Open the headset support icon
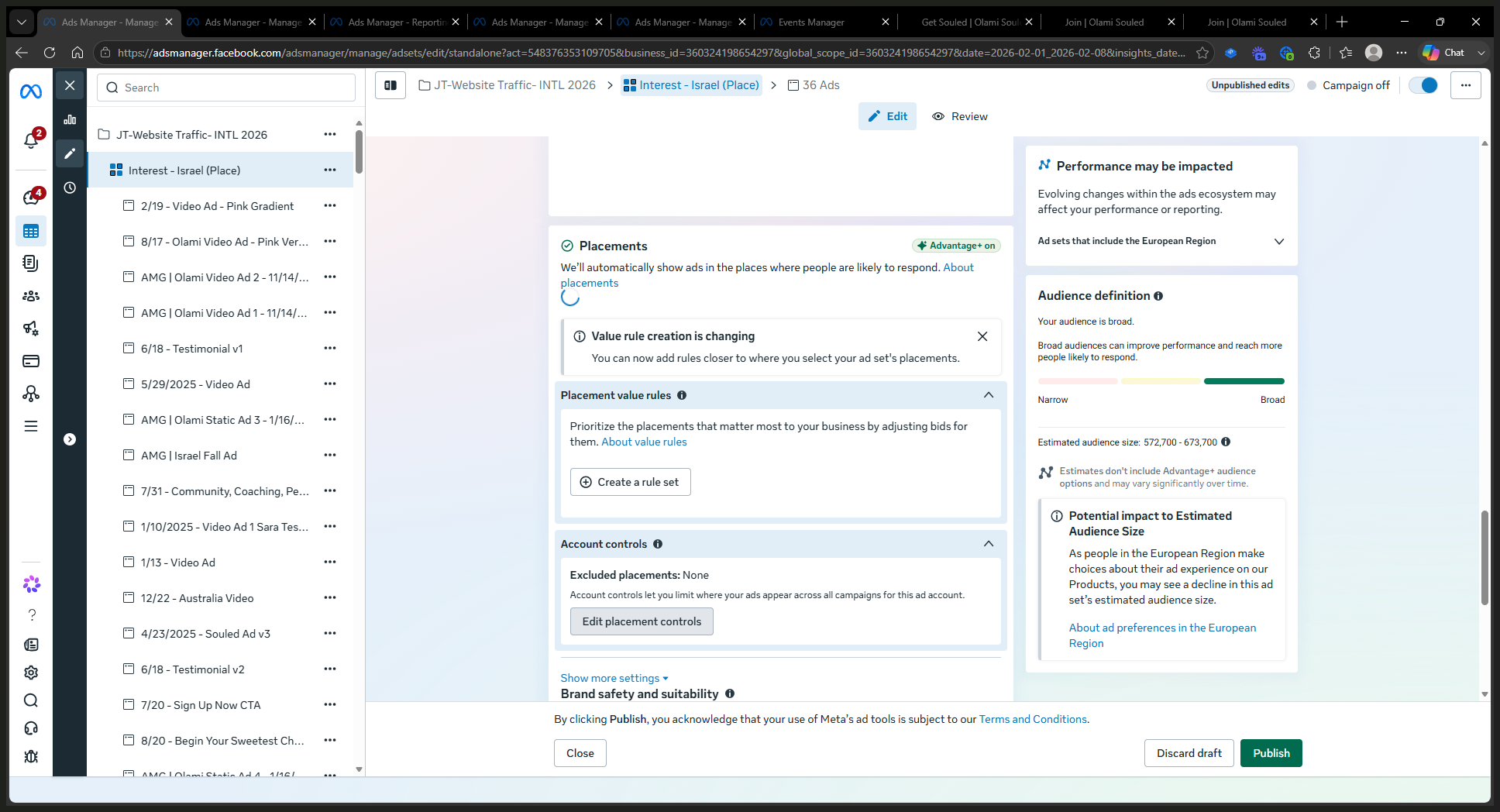1500x812 pixels. [31, 728]
